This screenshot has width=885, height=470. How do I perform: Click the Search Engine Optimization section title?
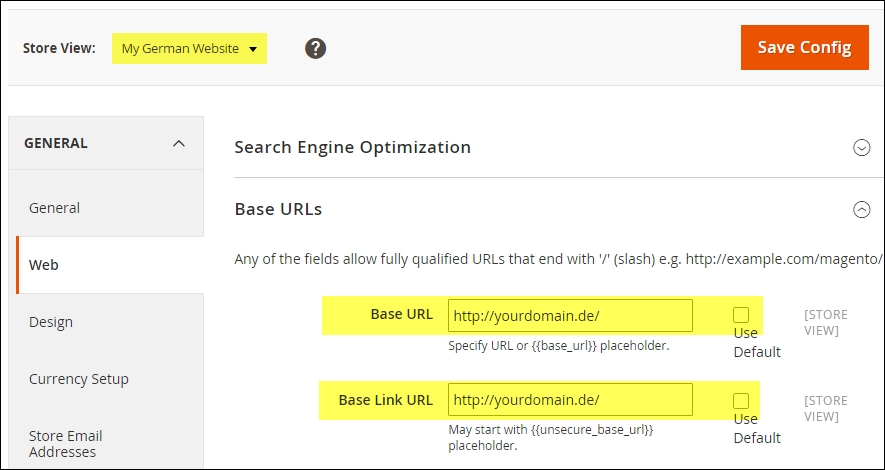[352, 148]
